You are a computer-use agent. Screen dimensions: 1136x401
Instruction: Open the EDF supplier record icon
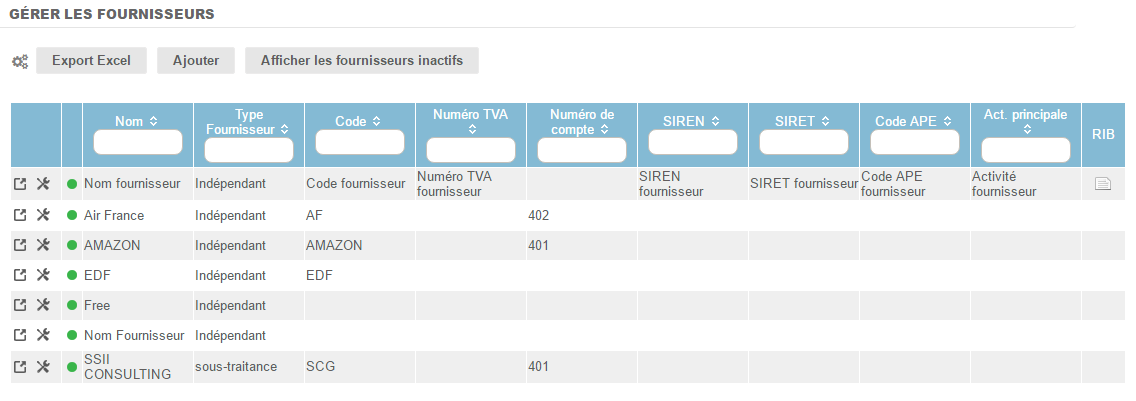(x=21, y=275)
